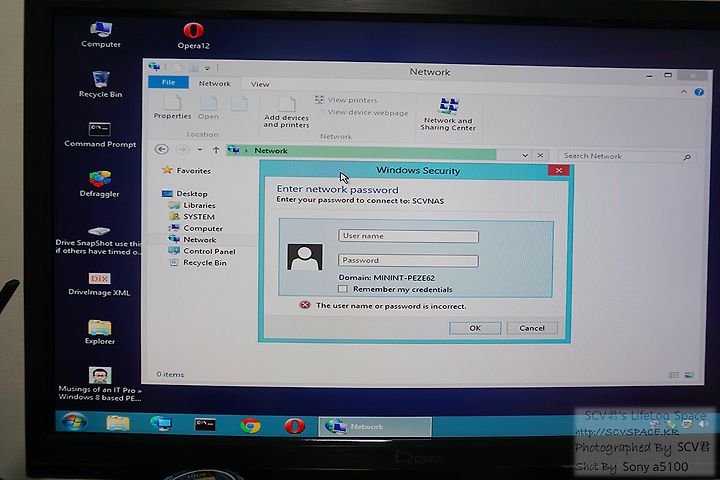Screen dimensions: 720x480
Task: Close the Windows Security dialog
Action: coord(559,170)
